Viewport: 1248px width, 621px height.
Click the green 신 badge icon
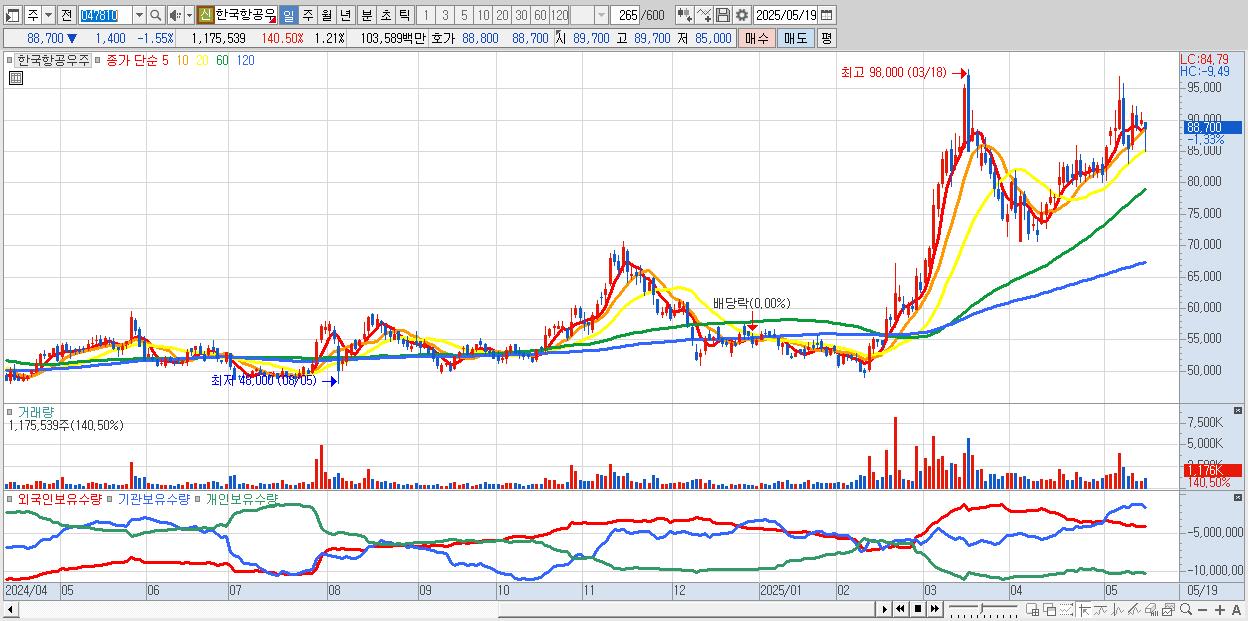tap(206, 15)
